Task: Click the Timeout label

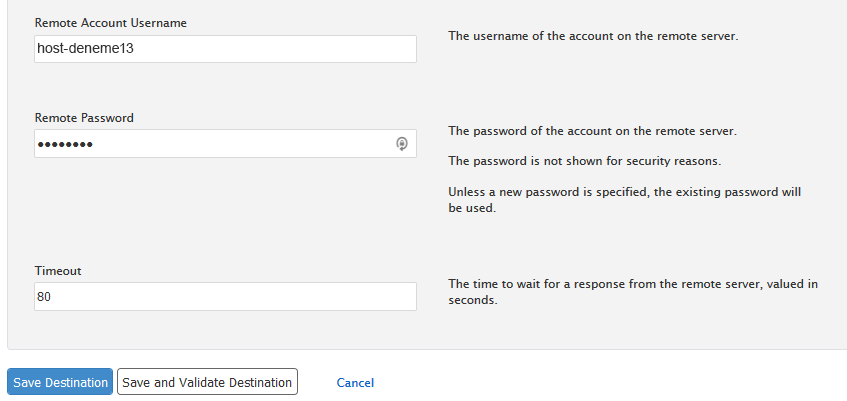Action: 58,271
